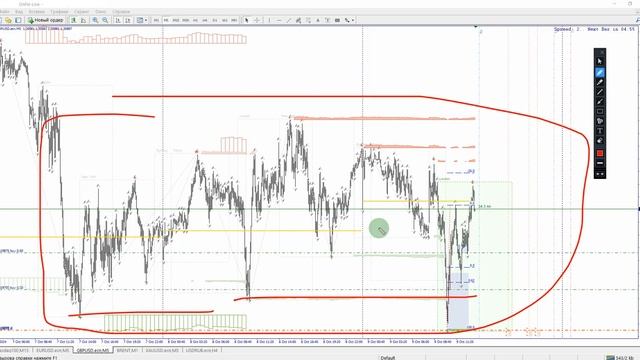Close the dark annotation panel

(602, 52)
